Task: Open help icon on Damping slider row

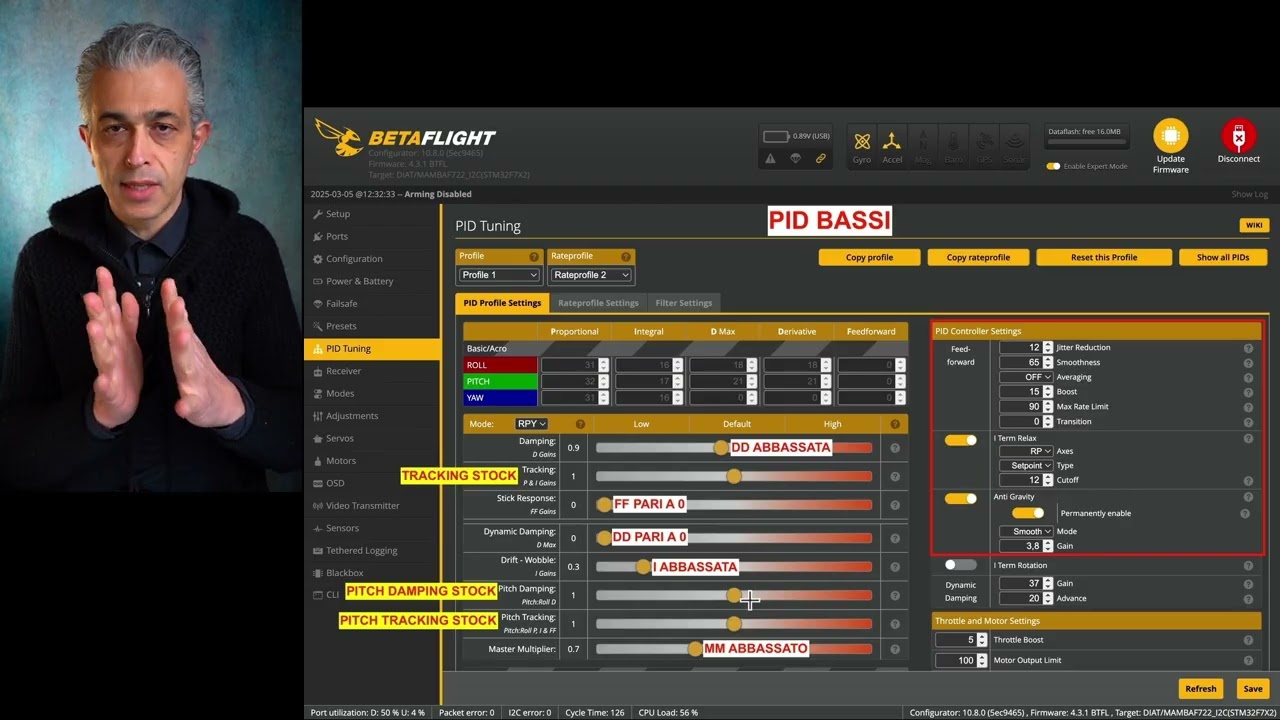Action: click(895, 448)
